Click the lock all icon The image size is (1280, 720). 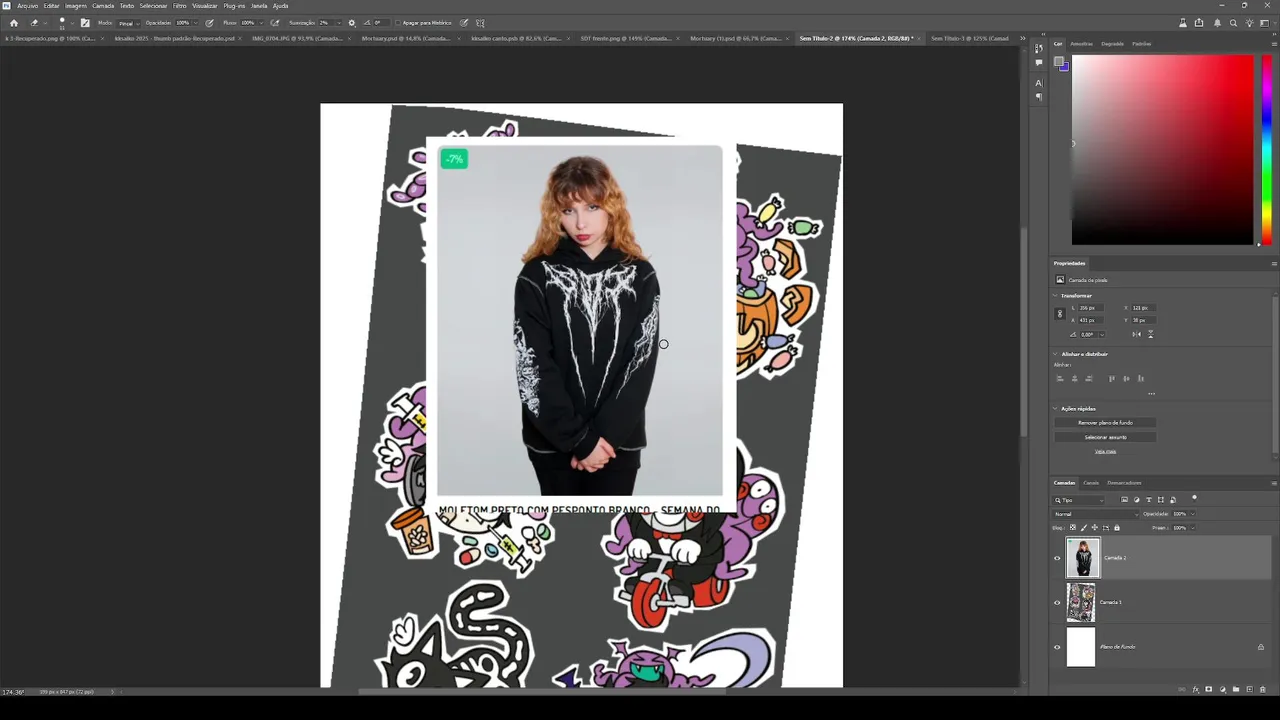click(1117, 528)
